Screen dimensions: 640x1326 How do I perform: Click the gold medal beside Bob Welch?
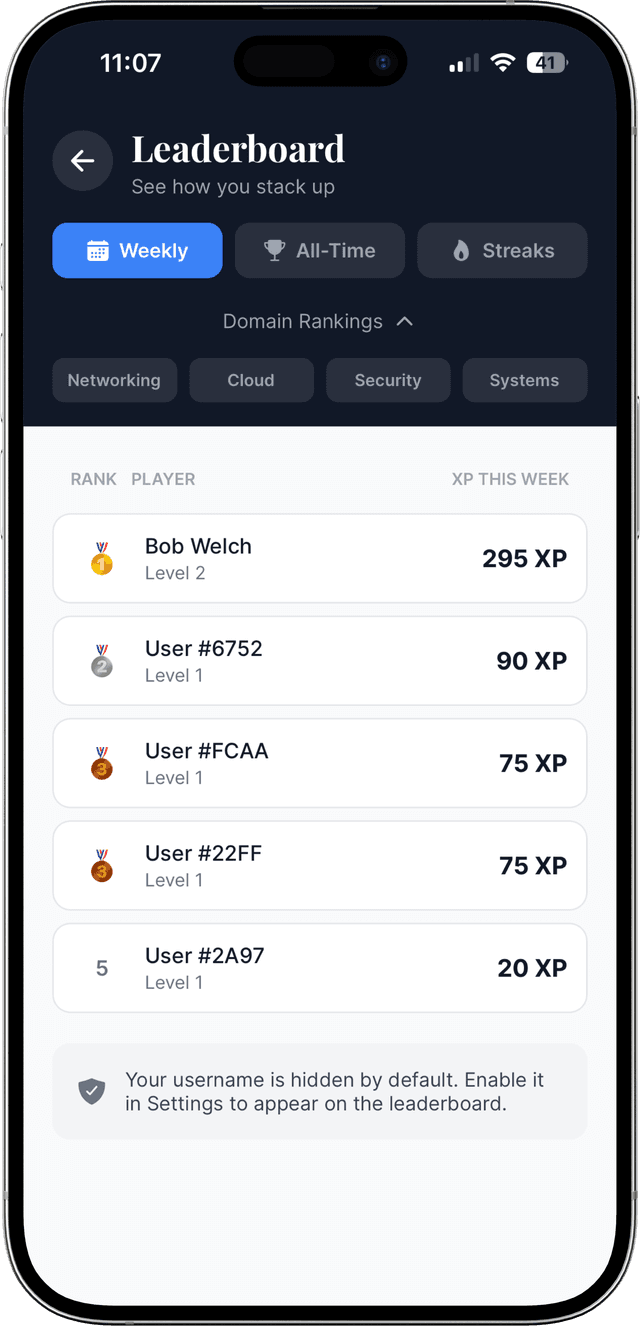click(101, 559)
